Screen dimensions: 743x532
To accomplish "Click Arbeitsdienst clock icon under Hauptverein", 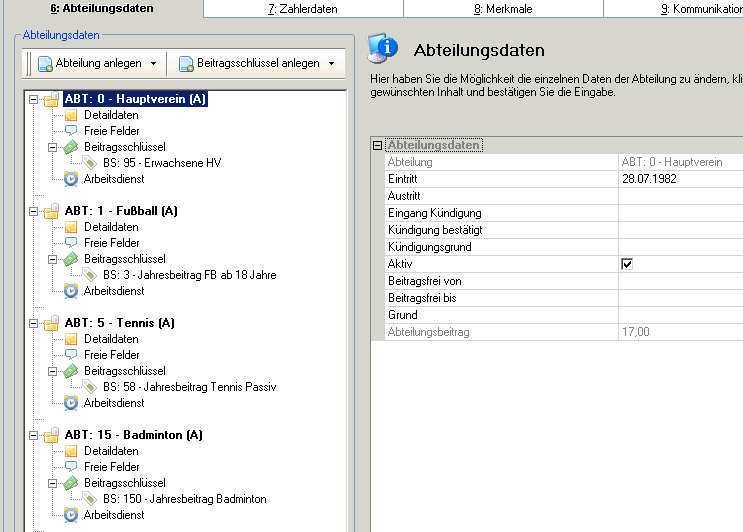I will 70,179.
